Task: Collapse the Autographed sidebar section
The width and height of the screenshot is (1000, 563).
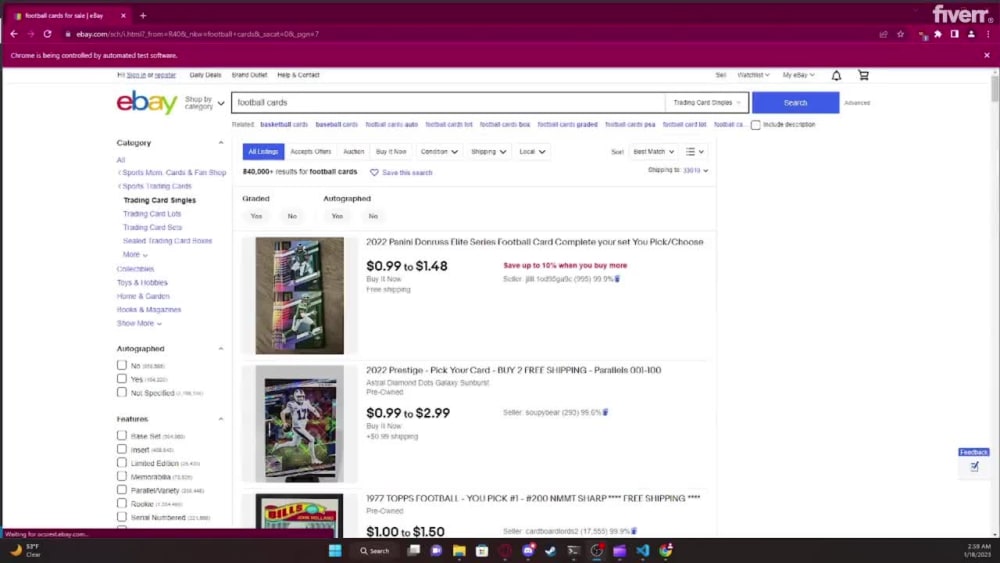Action: point(221,349)
